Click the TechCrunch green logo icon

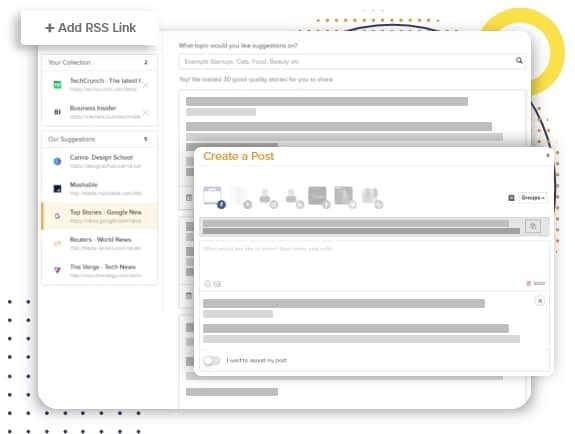click(x=58, y=85)
